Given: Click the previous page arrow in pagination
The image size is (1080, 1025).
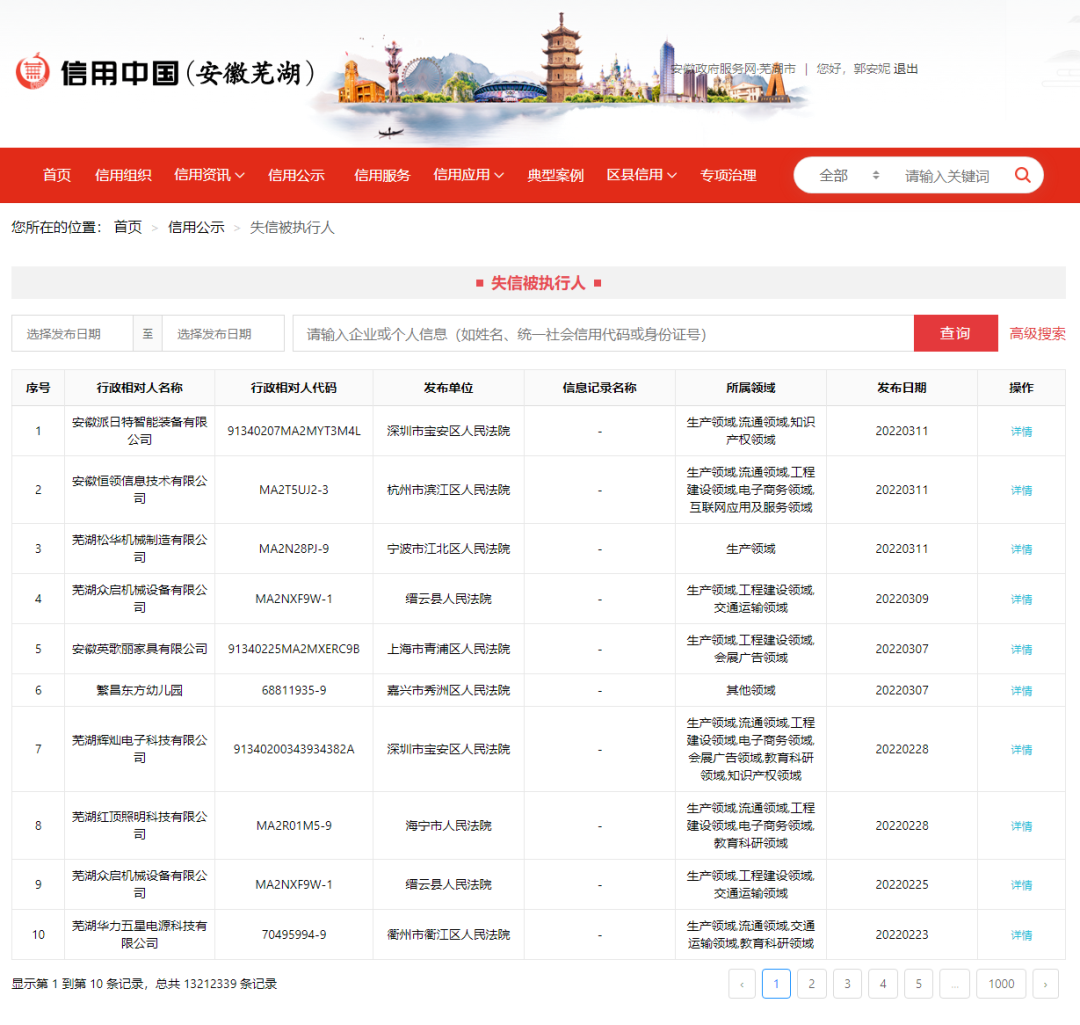Looking at the screenshot, I should tap(742, 984).
